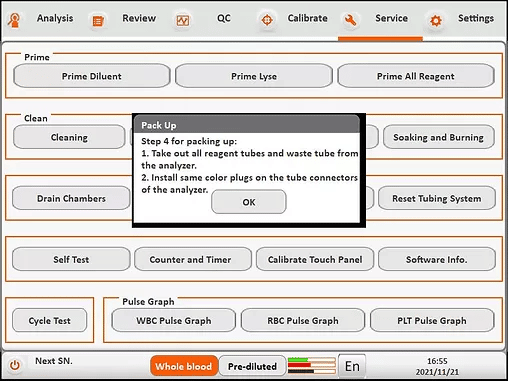Switch to Whole blood mode
This screenshot has height=381, width=508.
pyautogui.click(x=184, y=366)
